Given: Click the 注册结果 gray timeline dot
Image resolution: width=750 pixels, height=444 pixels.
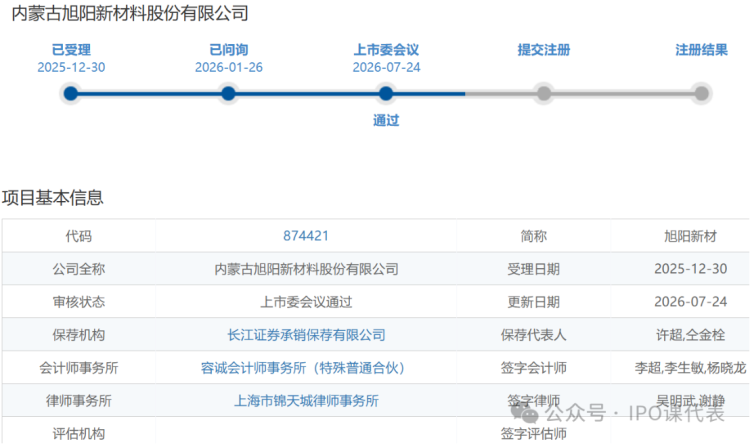Looking at the screenshot, I should coord(701,93).
